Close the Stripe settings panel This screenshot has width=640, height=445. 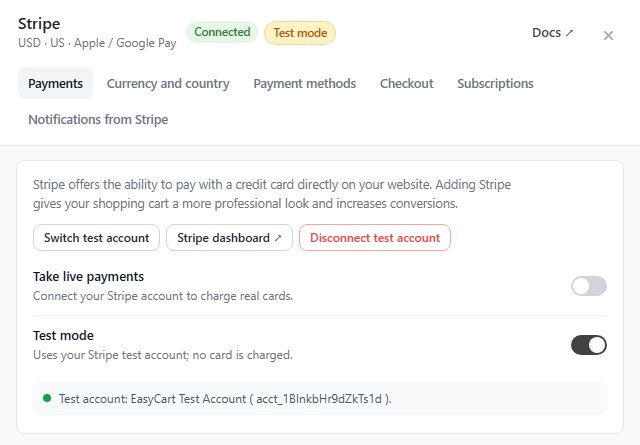click(x=608, y=36)
